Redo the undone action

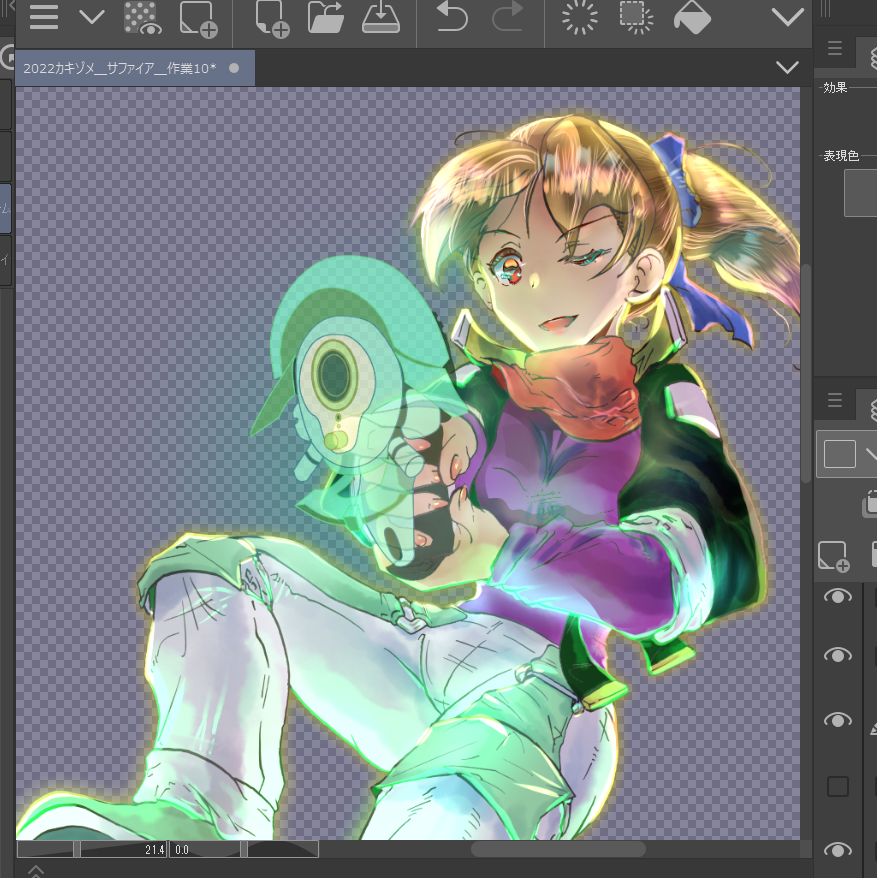(x=507, y=17)
